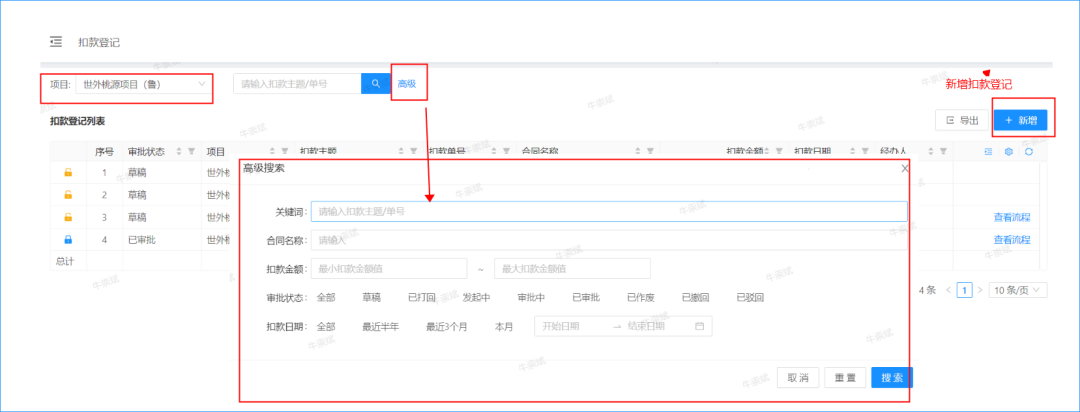Click the blue closed lock icon of row 4
This screenshot has width=1080, height=412.
[68, 240]
